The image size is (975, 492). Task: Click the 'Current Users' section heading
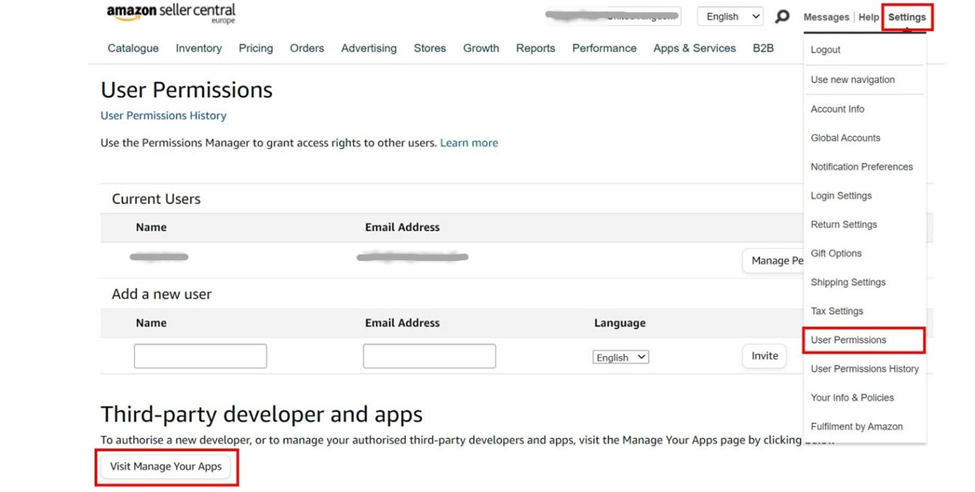click(x=156, y=199)
